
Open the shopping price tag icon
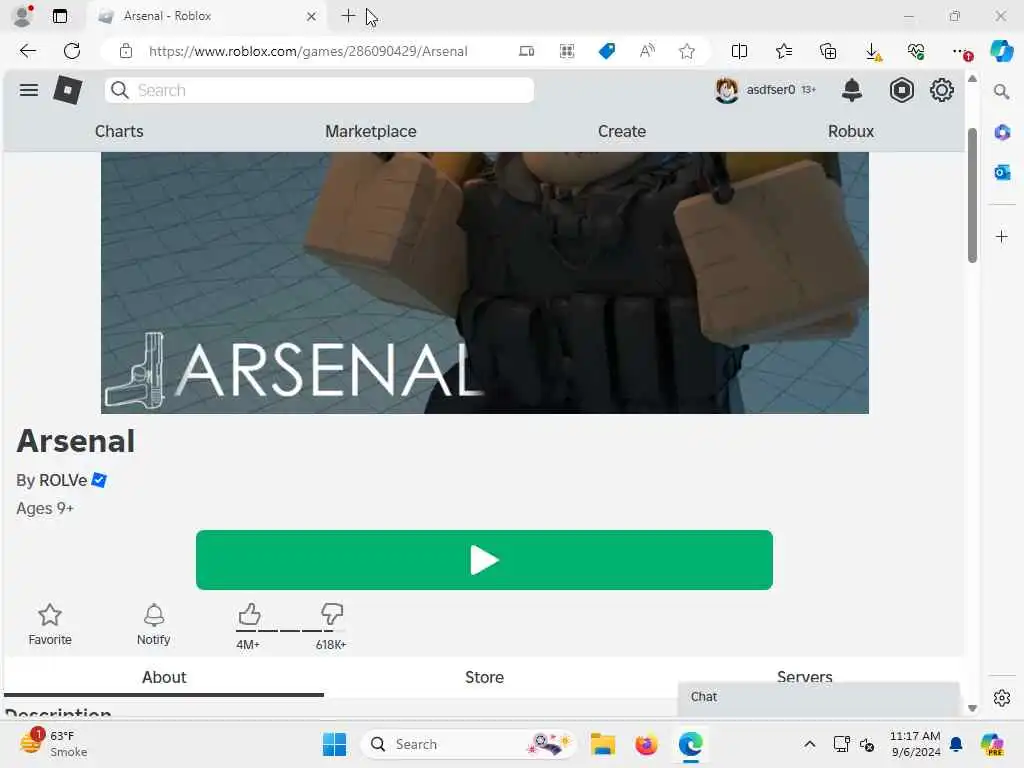pos(607,51)
